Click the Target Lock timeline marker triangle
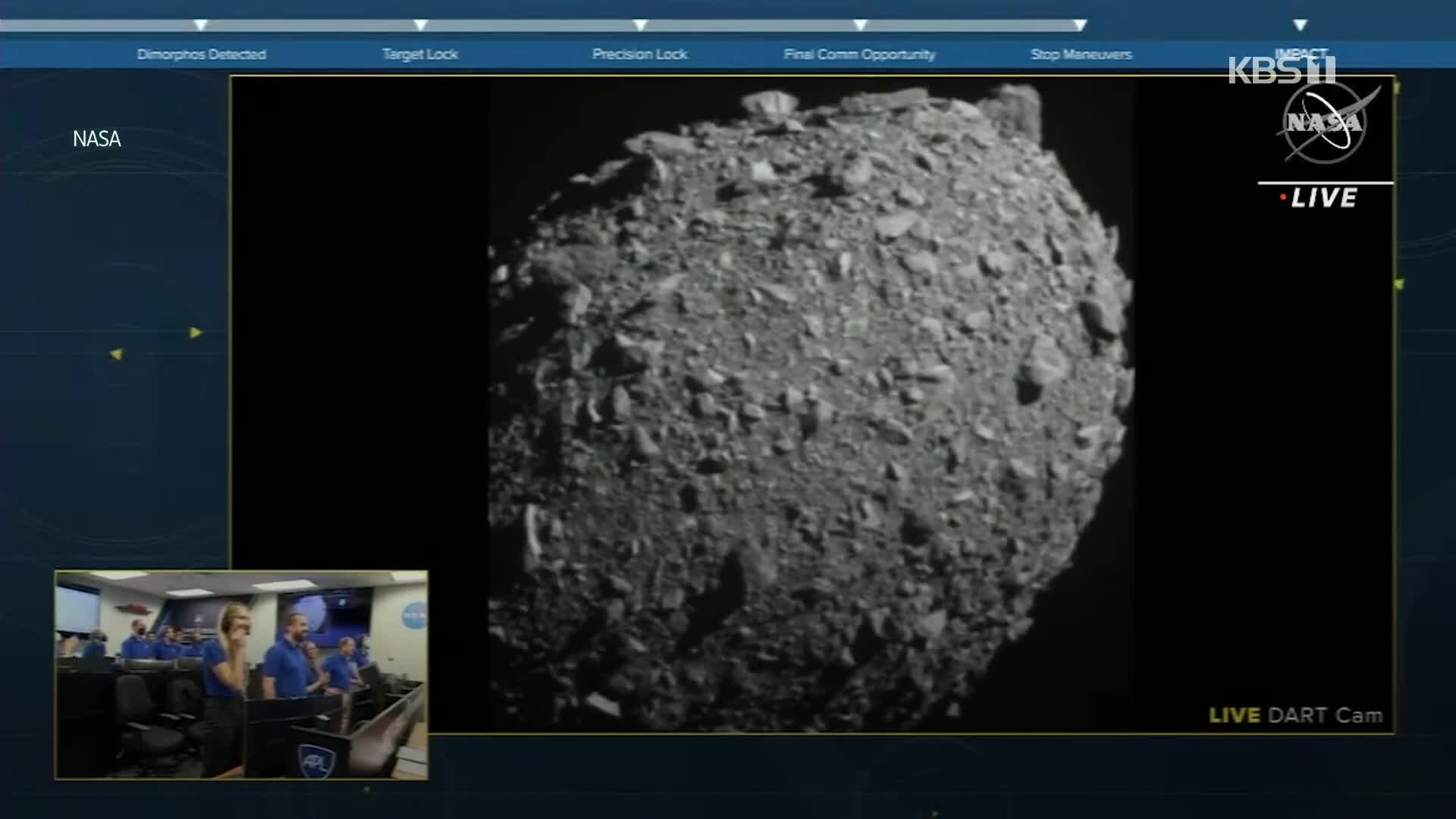Screen dimensions: 1456x819 (421, 26)
